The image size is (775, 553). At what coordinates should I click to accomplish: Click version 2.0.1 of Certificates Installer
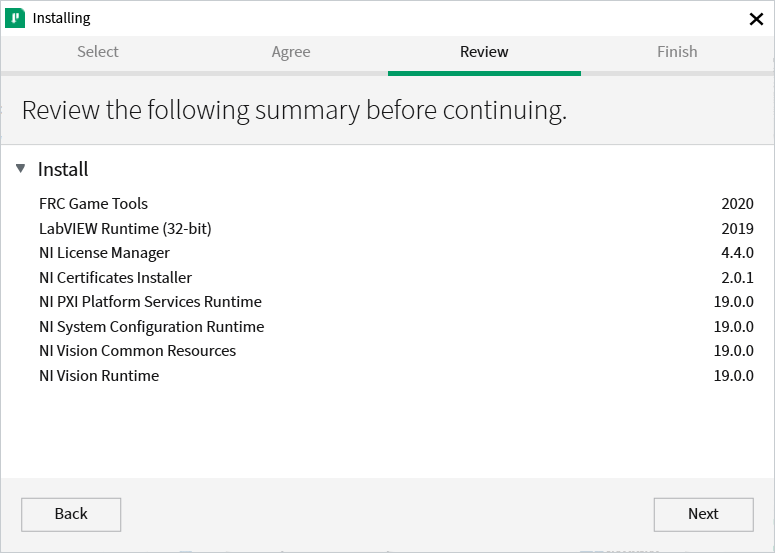tap(737, 278)
